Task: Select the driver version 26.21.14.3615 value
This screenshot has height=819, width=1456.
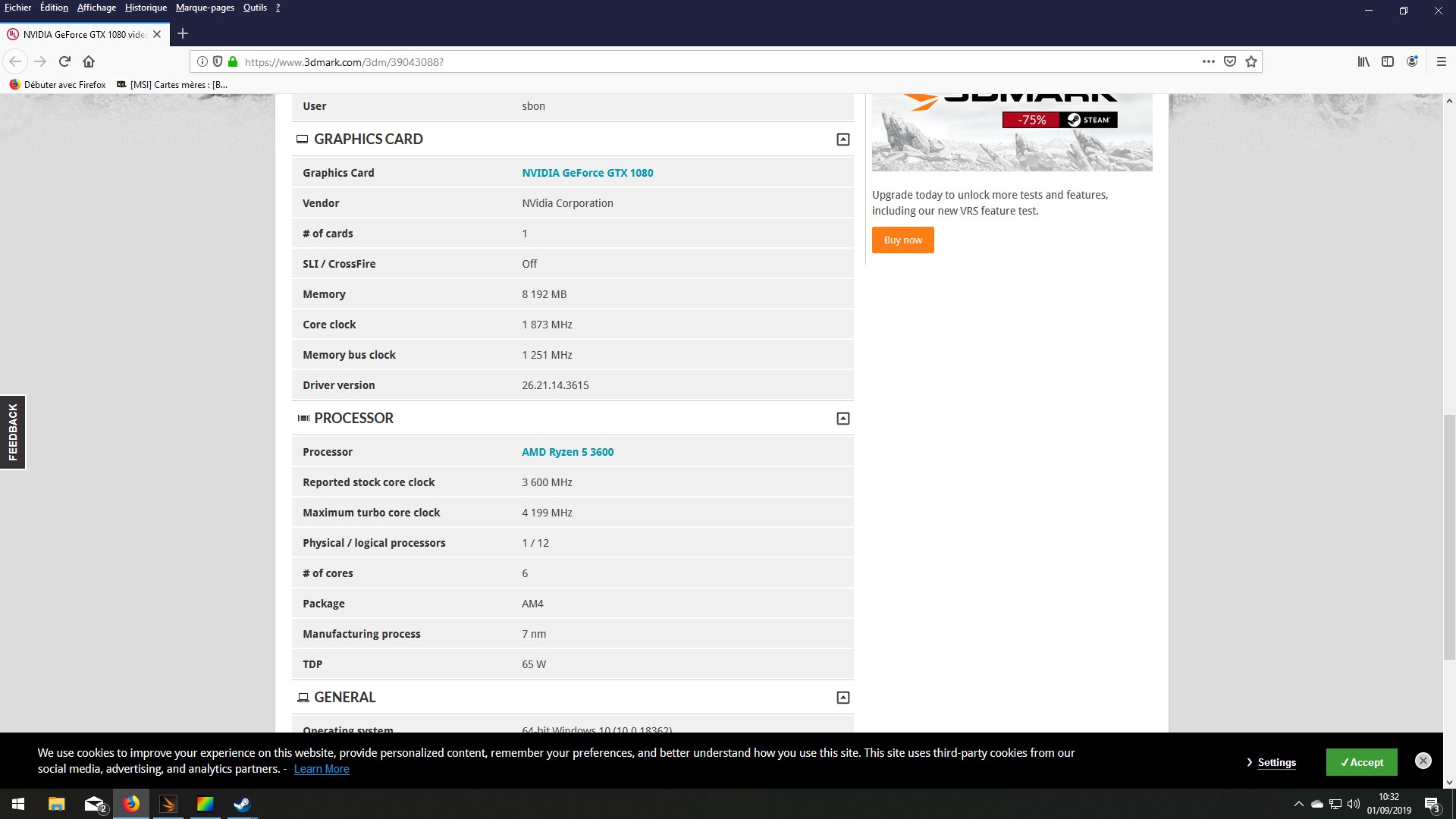Action: [x=555, y=385]
